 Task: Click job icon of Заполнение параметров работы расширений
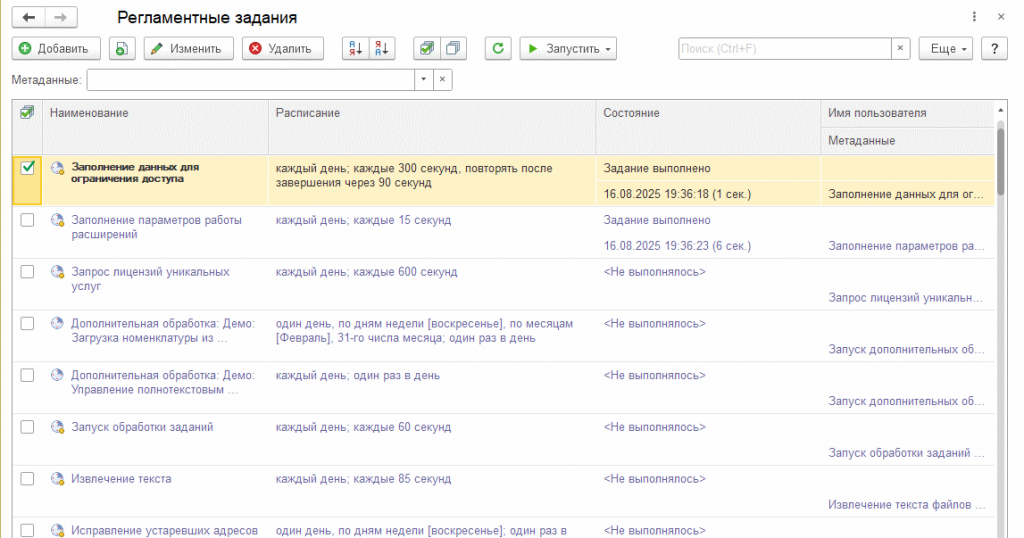tap(57, 220)
